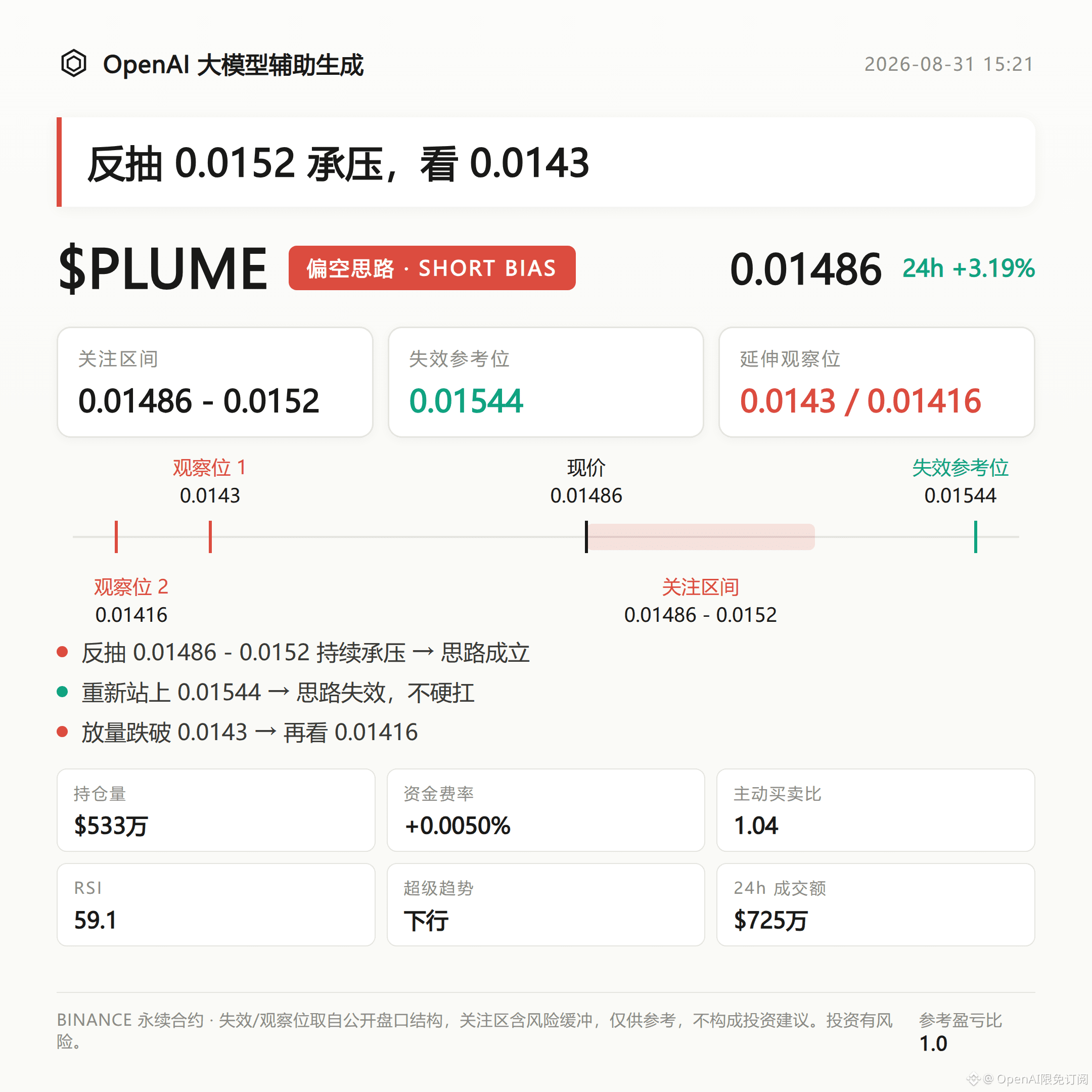Click the 参考盈亏比 value 1.0 in the footer
Image resolution: width=1092 pixels, height=1092 pixels.
click(x=933, y=1043)
